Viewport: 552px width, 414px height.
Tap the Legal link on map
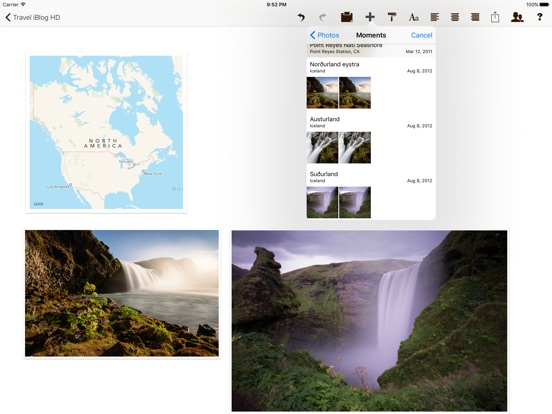pos(38,204)
